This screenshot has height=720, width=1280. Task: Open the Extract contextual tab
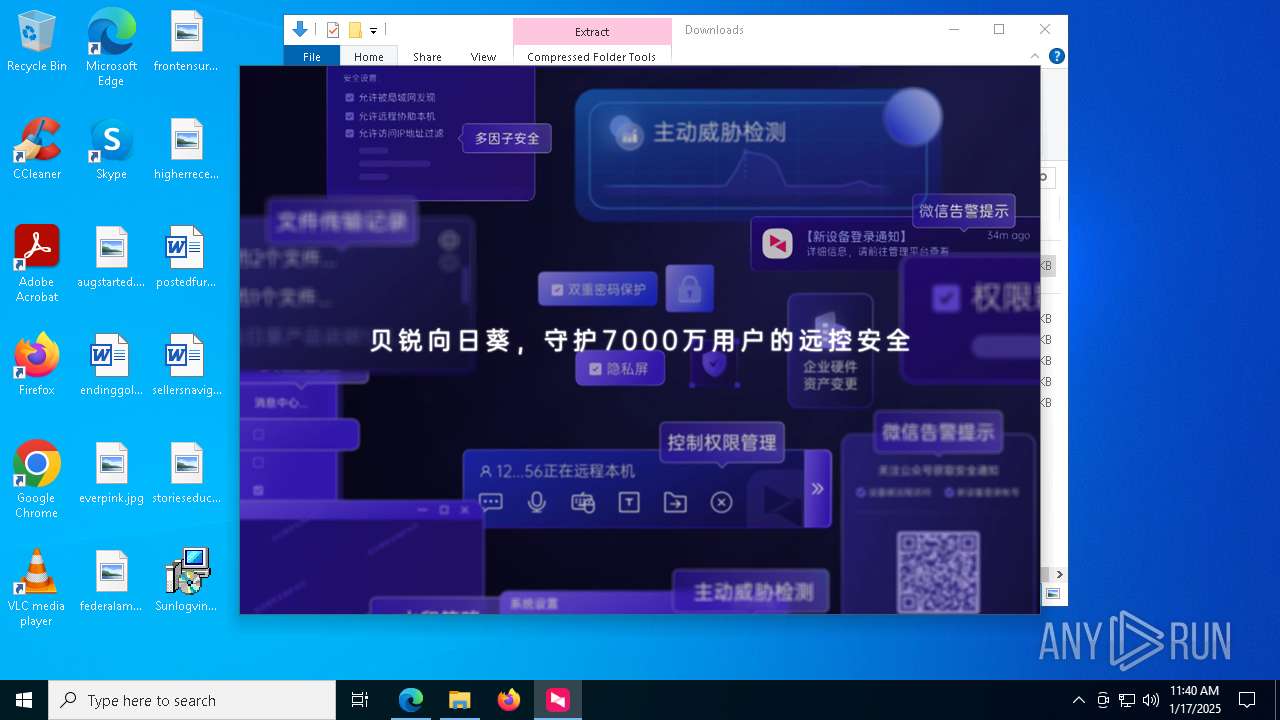[592, 32]
